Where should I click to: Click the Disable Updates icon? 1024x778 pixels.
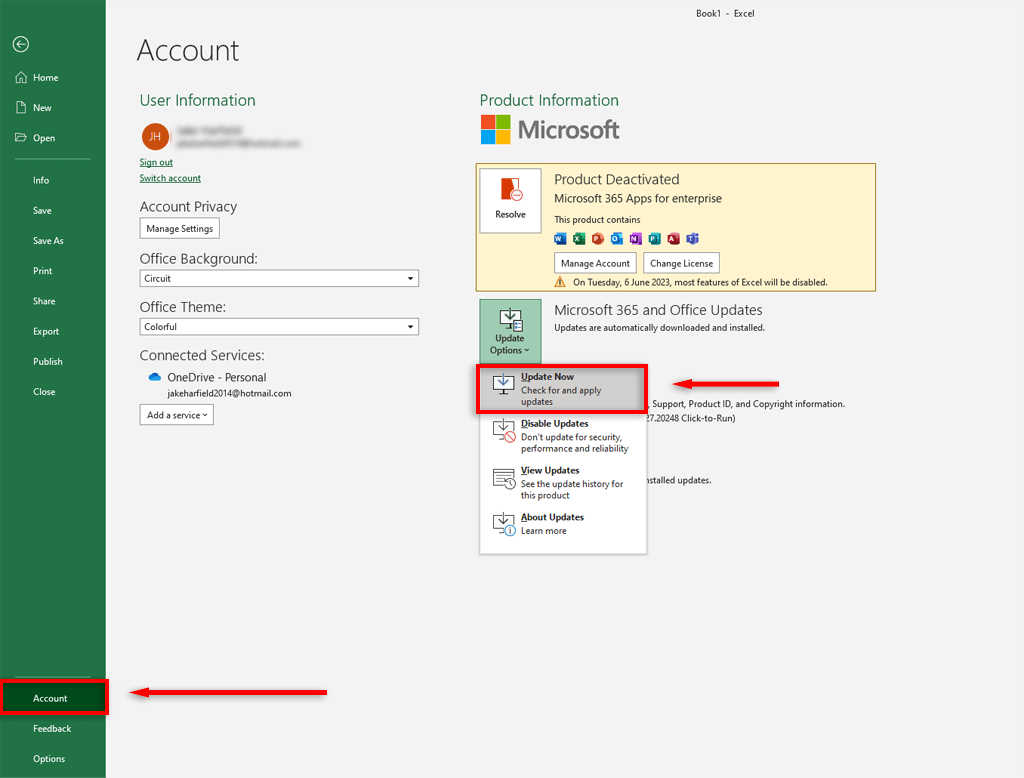504,430
